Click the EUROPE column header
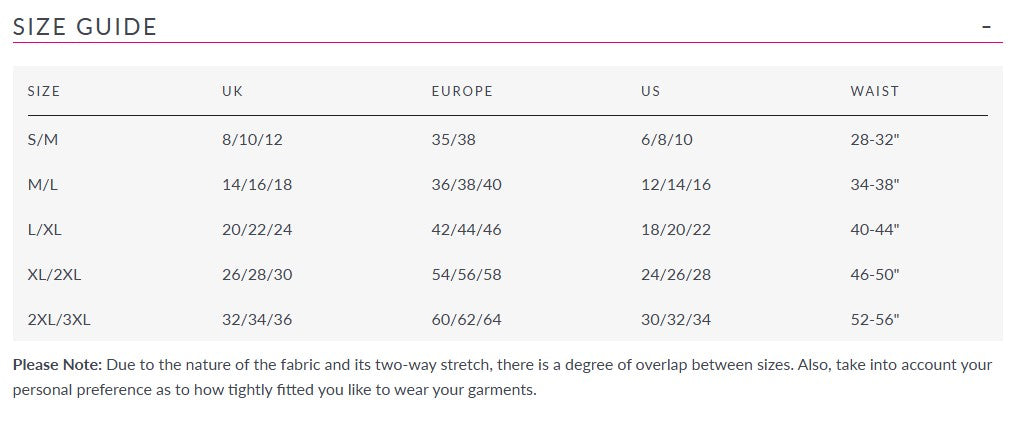1021x421 pixels. click(x=461, y=91)
